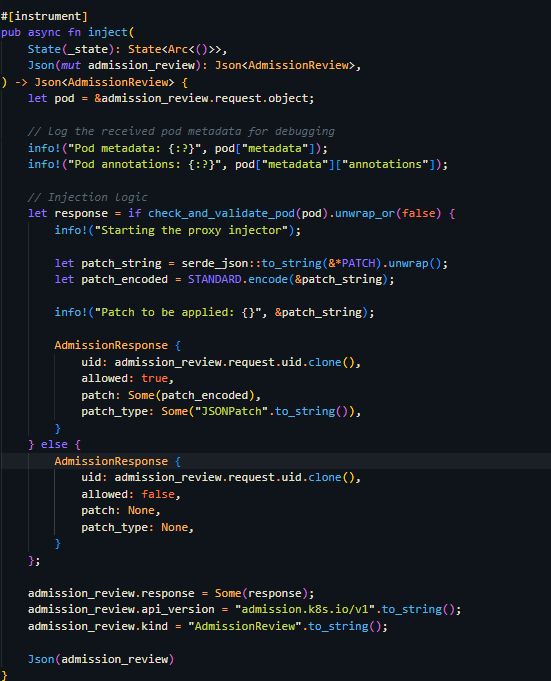Image resolution: width=551 pixels, height=681 pixels.
Task: Click the "JSONPatch" string literal
Action: 231,411
